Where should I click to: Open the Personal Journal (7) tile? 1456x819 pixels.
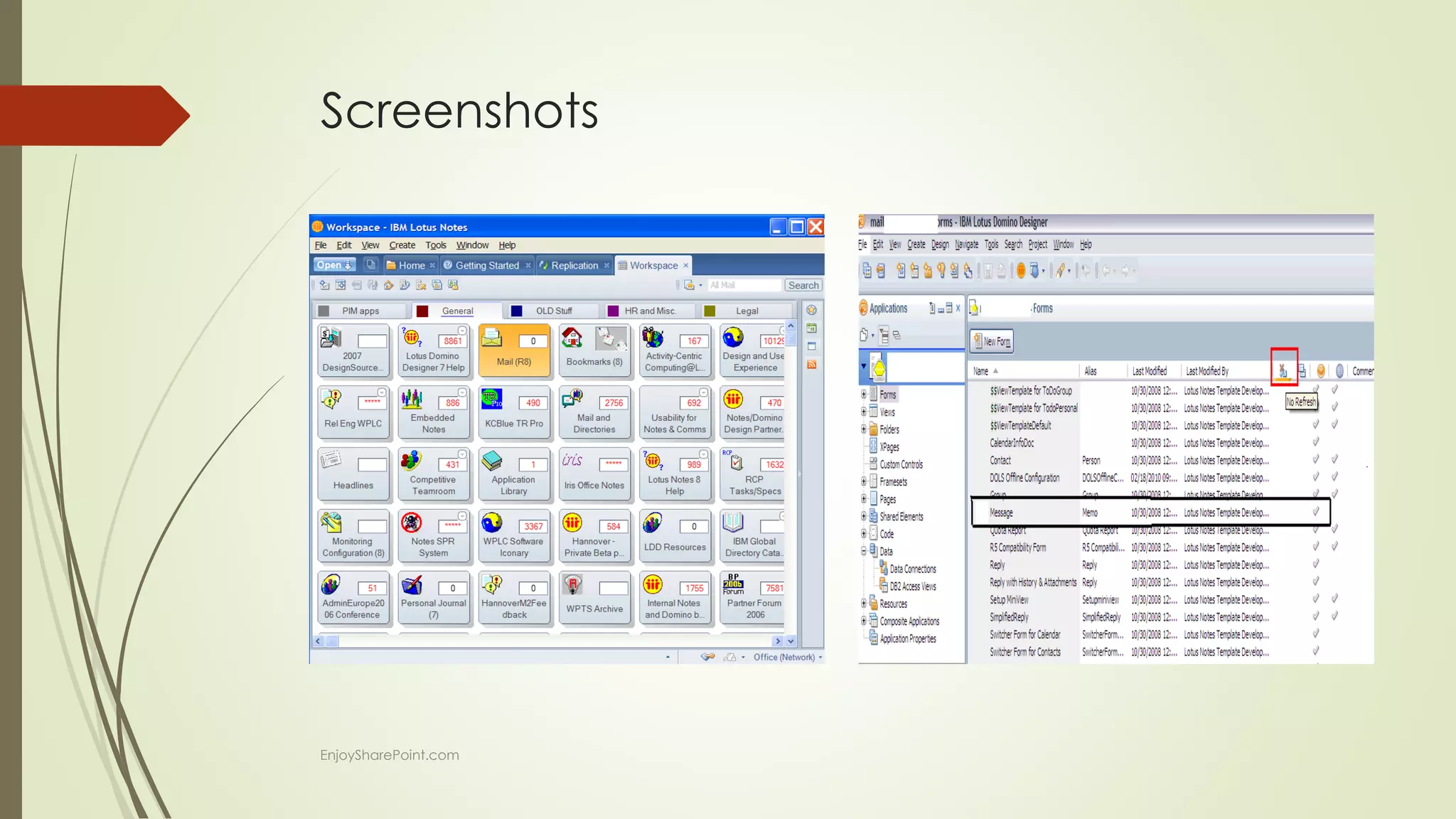point(434,597)
